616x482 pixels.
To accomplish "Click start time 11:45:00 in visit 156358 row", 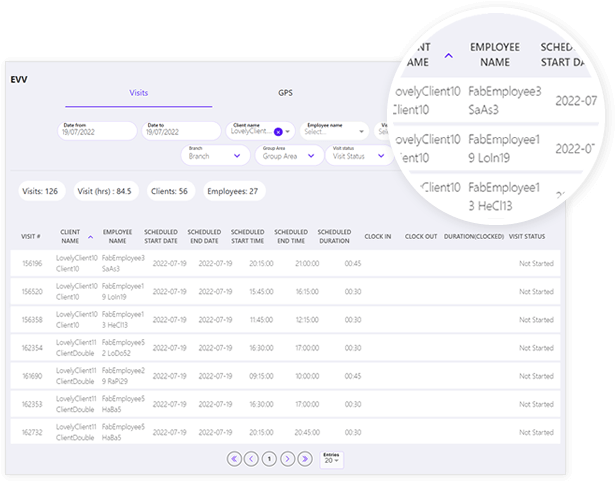I will tap(261, 320).
